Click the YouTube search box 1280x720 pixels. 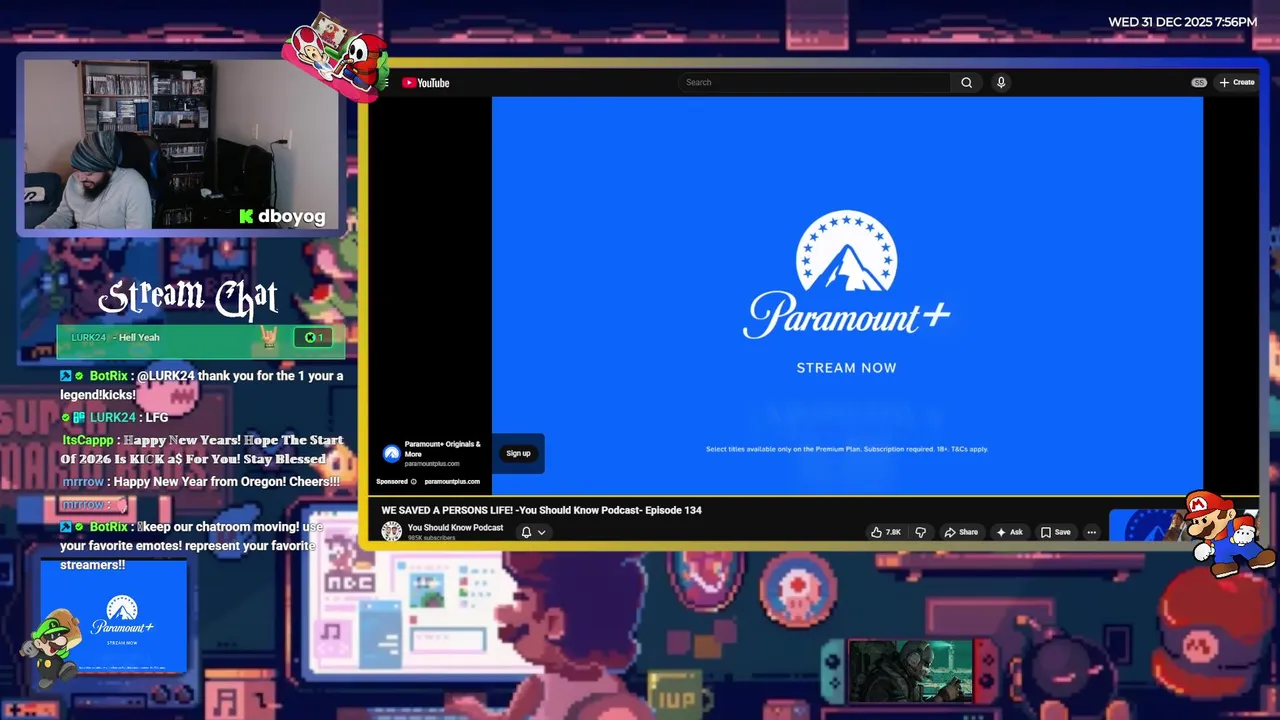point(814,83)
